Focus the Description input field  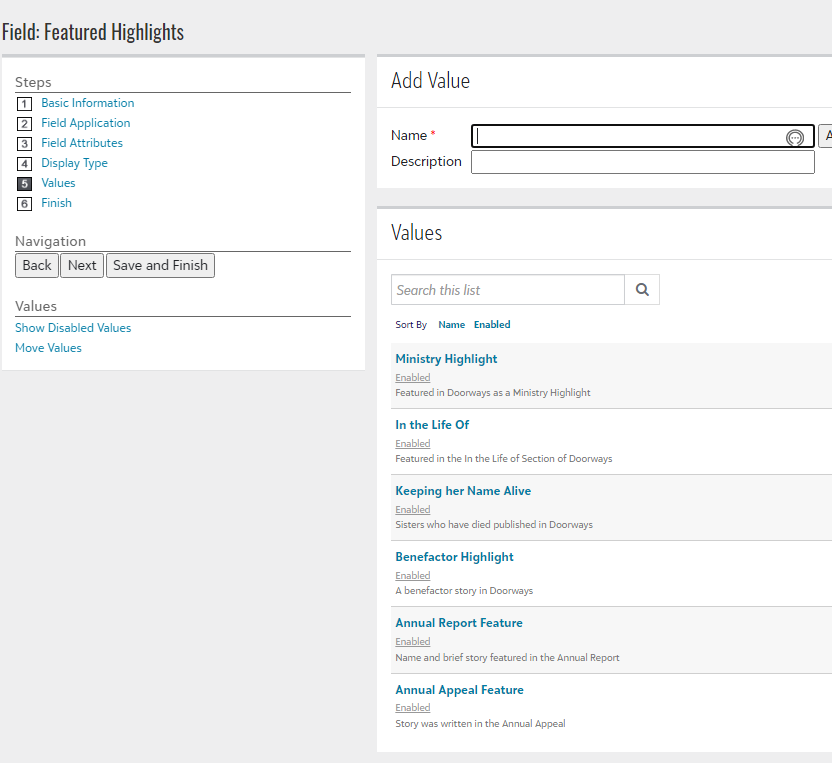pyautogui.click(x=642, y=162)
